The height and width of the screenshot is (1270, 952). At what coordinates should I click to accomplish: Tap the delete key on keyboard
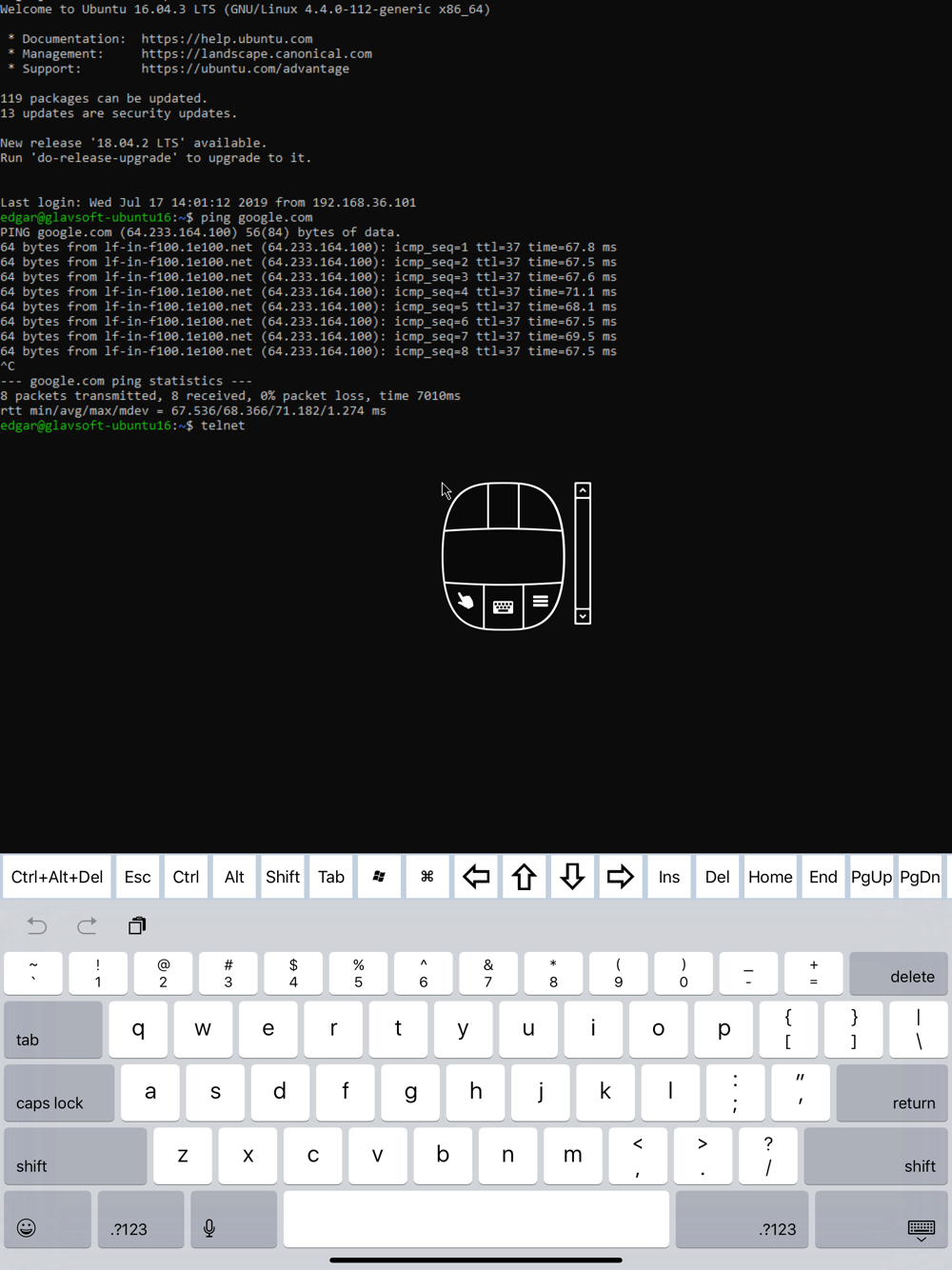click(899, 974)
